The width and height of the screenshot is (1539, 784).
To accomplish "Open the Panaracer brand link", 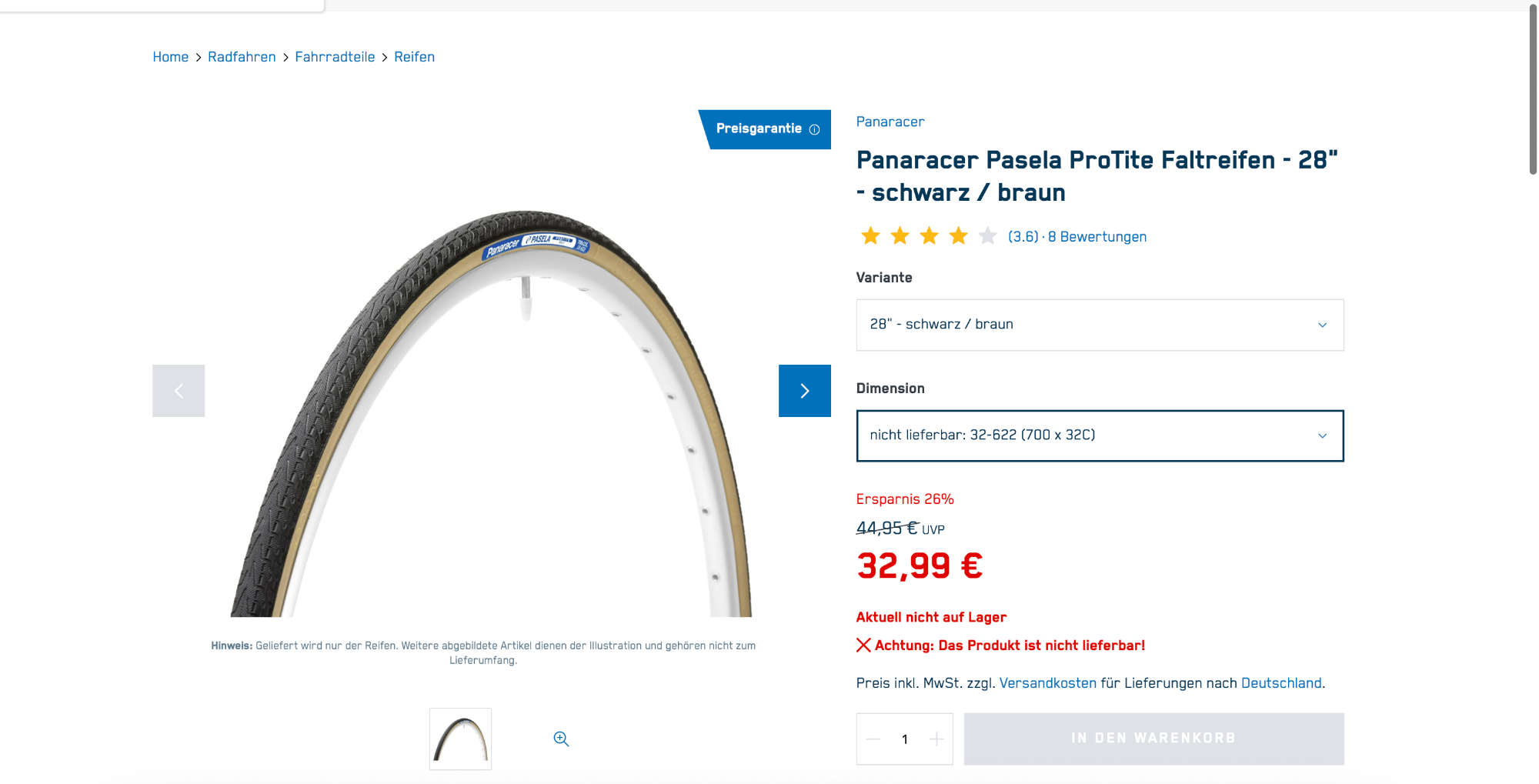I will pos(890,122).
